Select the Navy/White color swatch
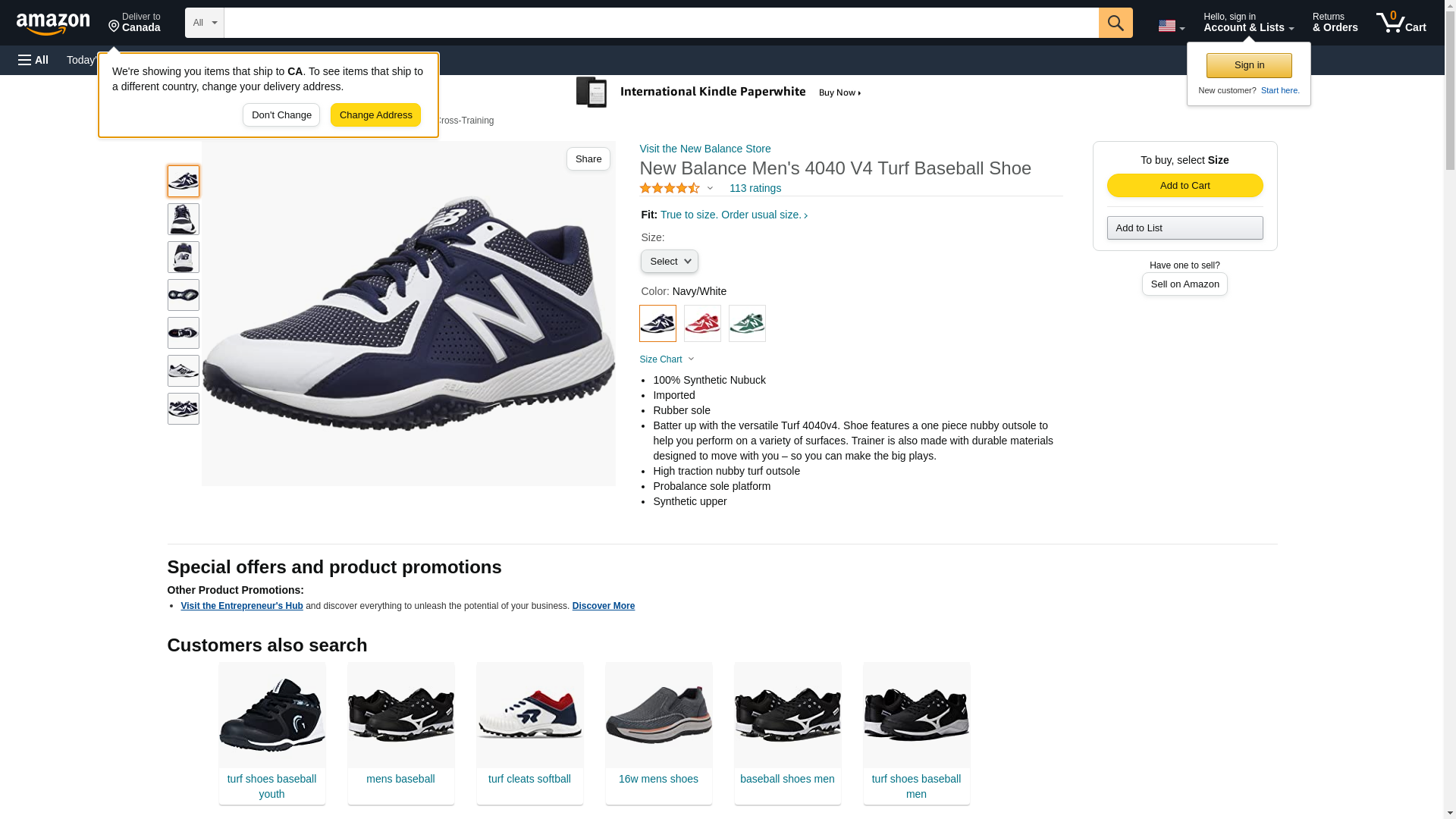The image size is (1456, 819). click(x=657, y=323)
